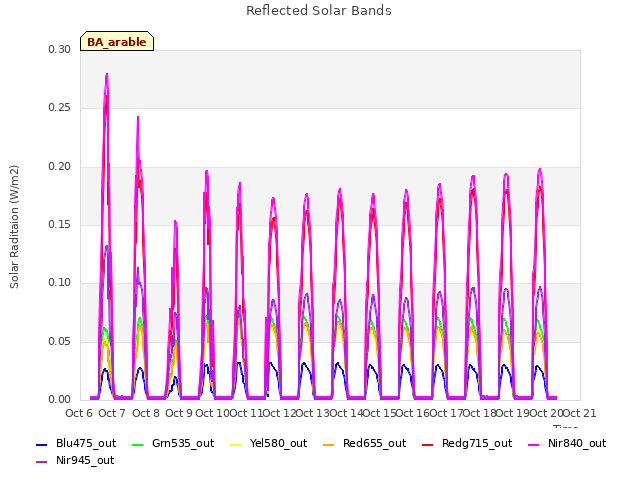Click the 0.00 y-axis tick label
The height and width of the screenshot is (480, 640).
[59, 400]
